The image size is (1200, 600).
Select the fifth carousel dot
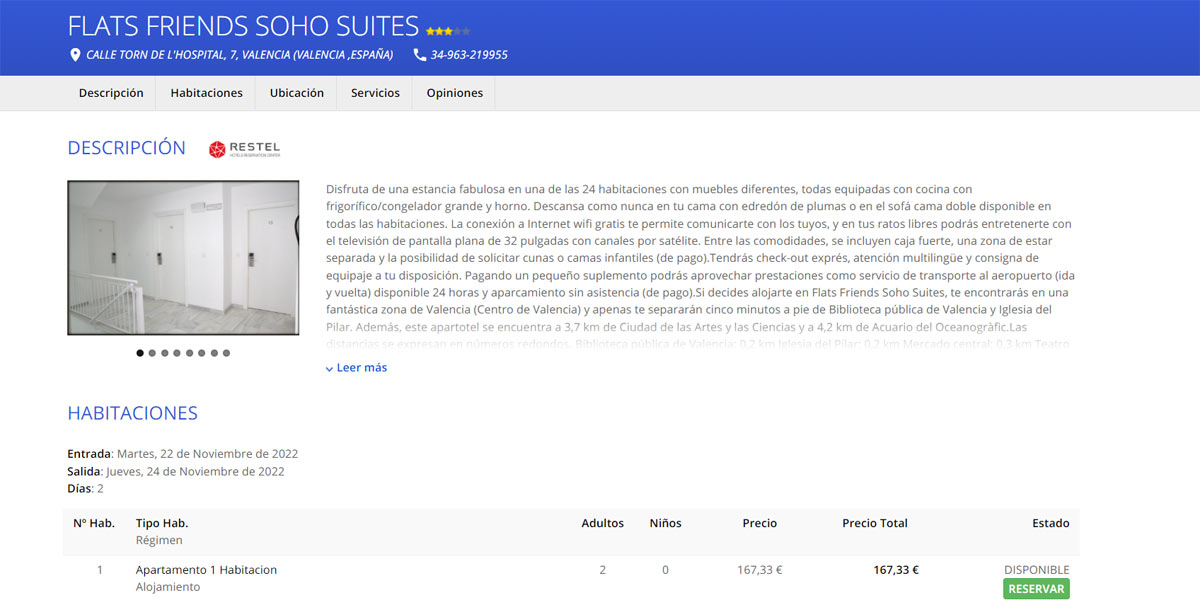[x=190, y=353]
